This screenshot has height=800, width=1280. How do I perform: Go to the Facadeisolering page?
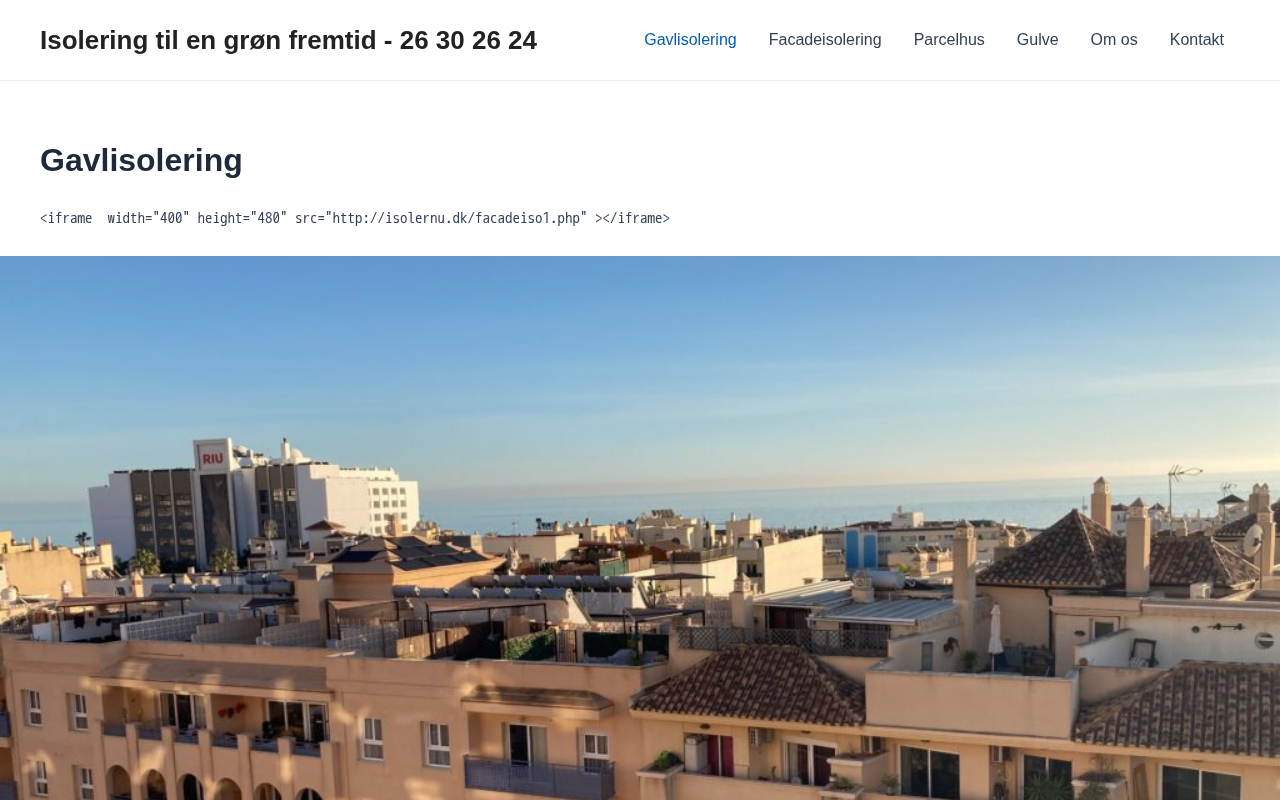coord(825,40)
